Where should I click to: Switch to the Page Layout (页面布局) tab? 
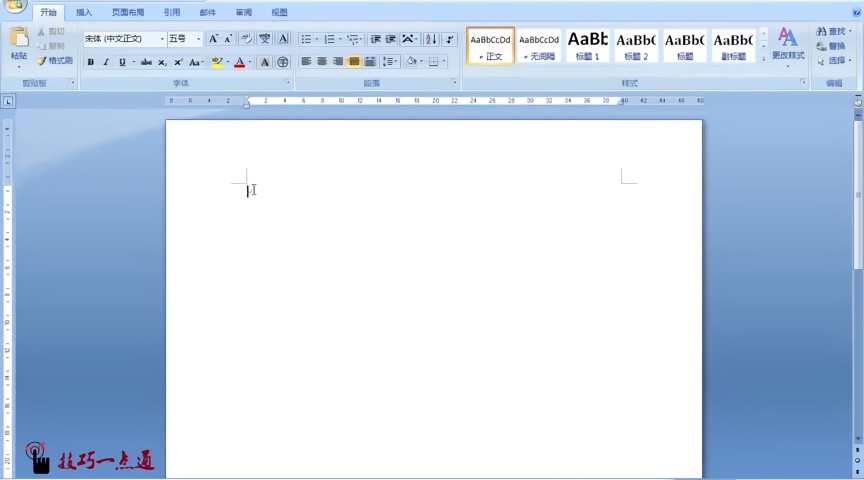(x=128, y=12)
